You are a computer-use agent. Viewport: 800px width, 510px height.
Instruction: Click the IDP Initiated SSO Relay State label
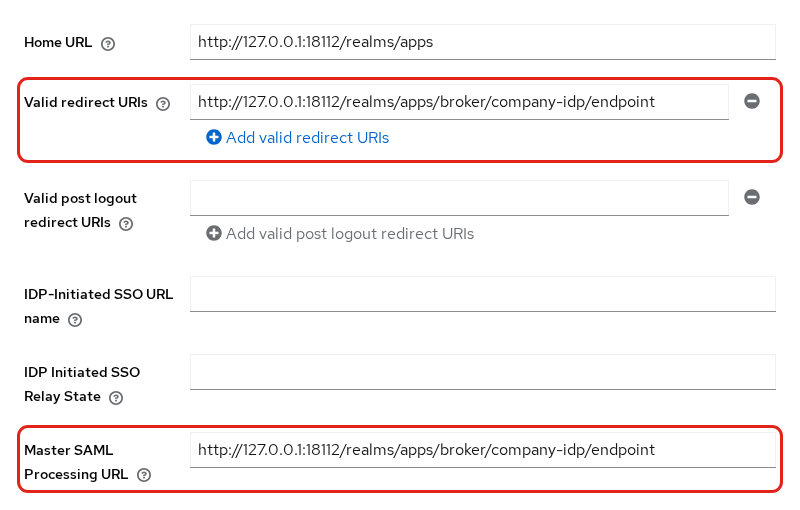(x=82, y=384)
